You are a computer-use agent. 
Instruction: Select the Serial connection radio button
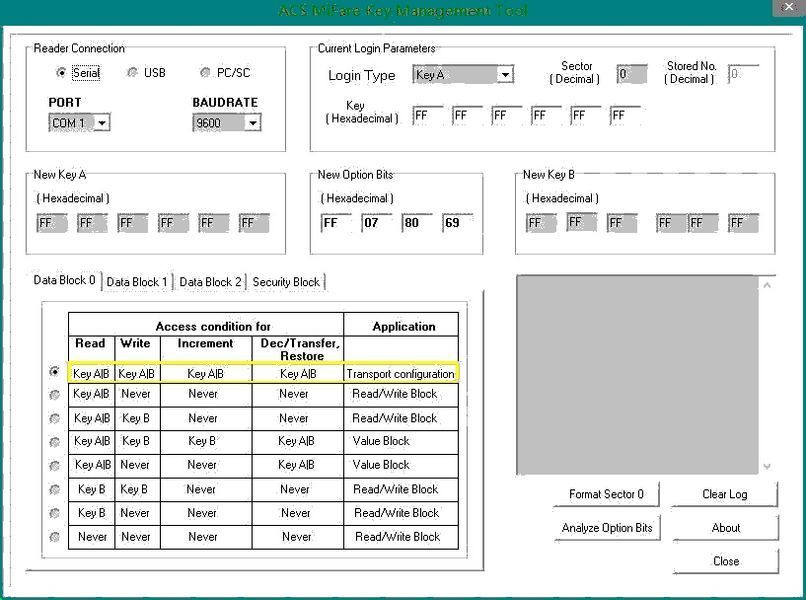61,72
